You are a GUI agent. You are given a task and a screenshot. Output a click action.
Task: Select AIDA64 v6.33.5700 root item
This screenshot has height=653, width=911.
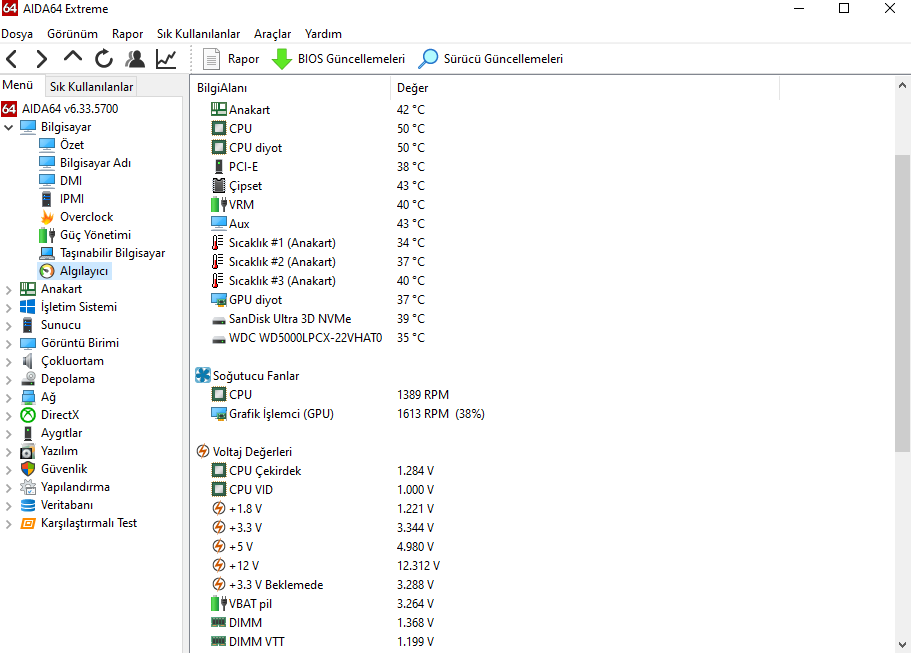[x=60, y=109]
